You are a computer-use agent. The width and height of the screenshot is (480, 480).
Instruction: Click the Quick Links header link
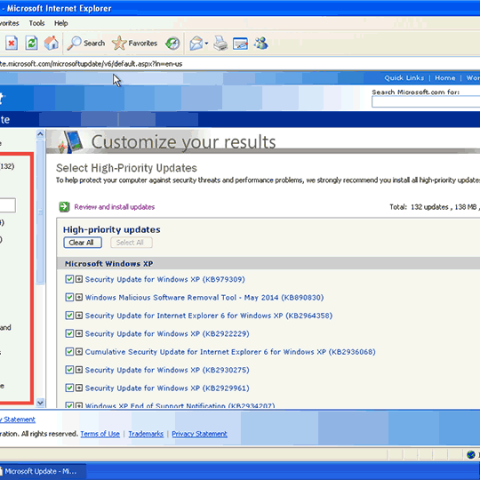[404, 78]
